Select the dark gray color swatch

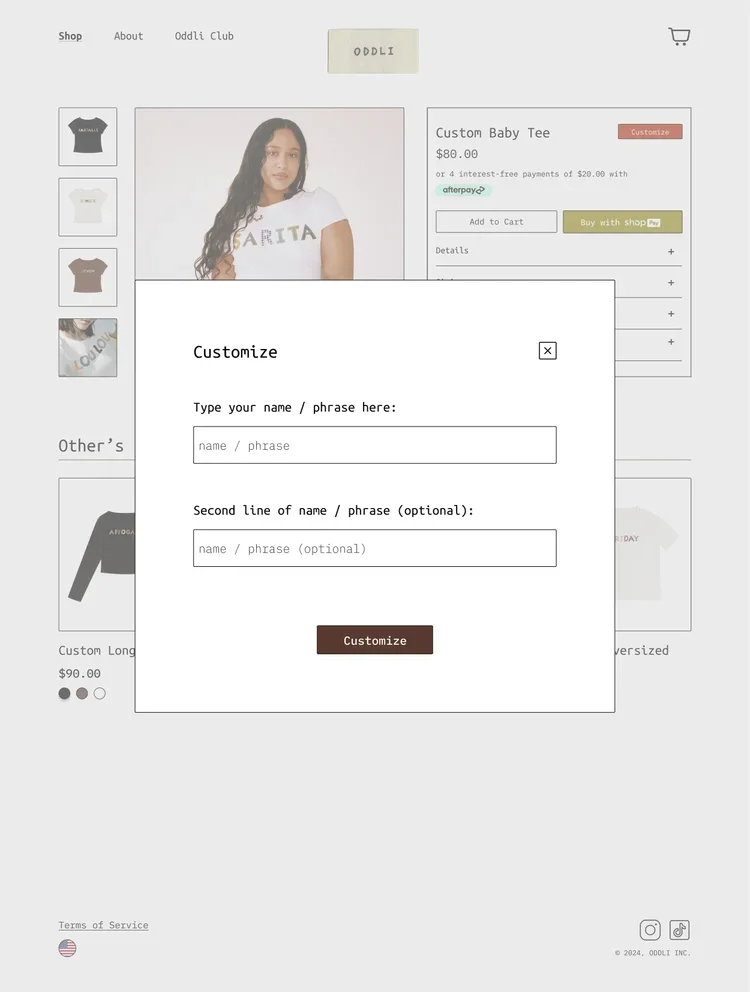click(65, 693)
